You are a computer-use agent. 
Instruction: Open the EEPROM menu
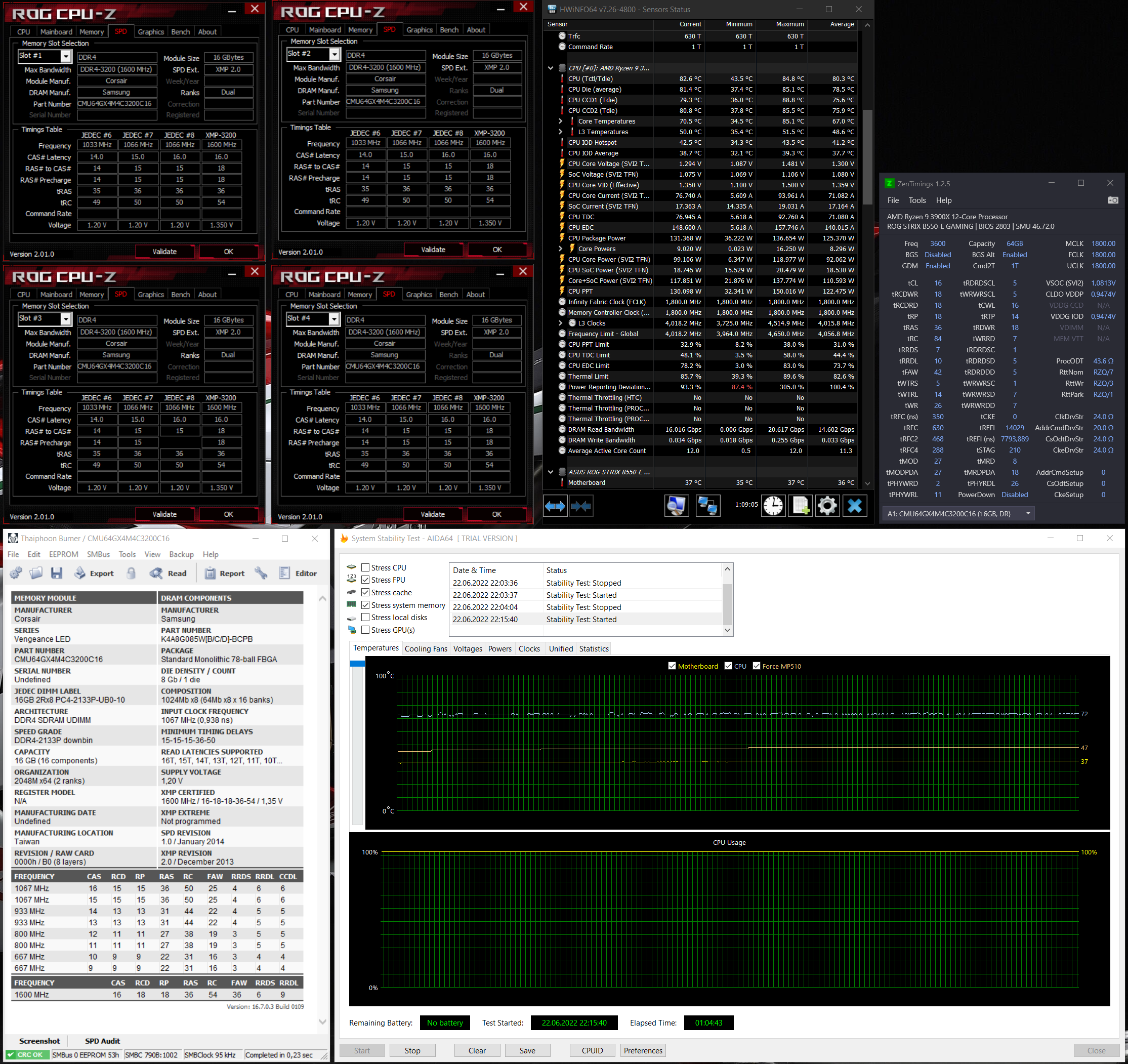point(64,554)
